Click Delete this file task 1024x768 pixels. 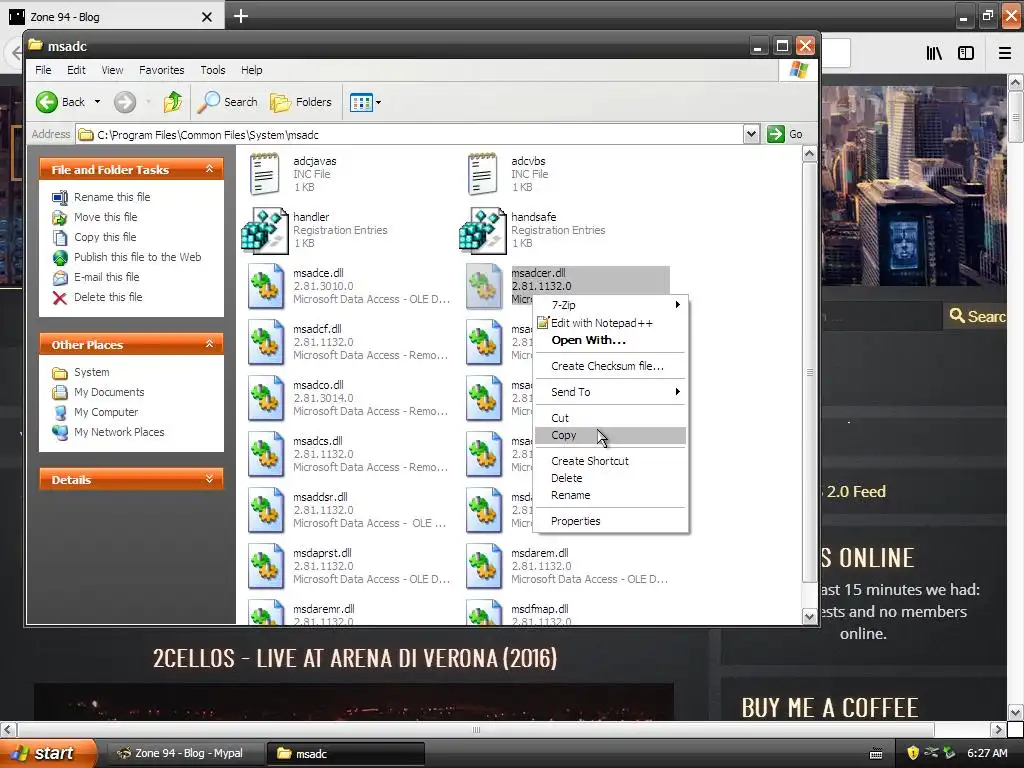point(108,297)
